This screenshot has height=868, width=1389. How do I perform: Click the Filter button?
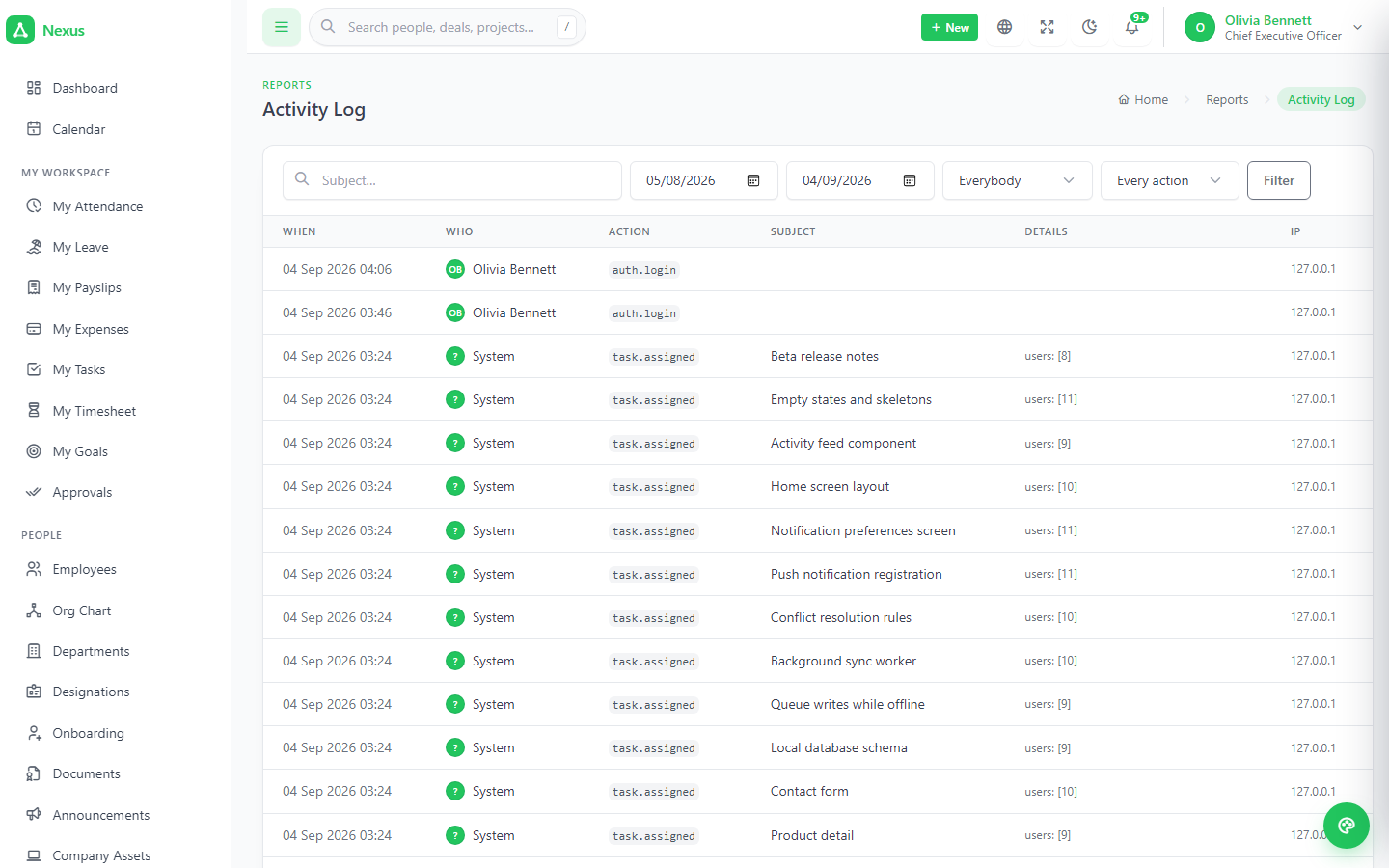point(1278,180)
